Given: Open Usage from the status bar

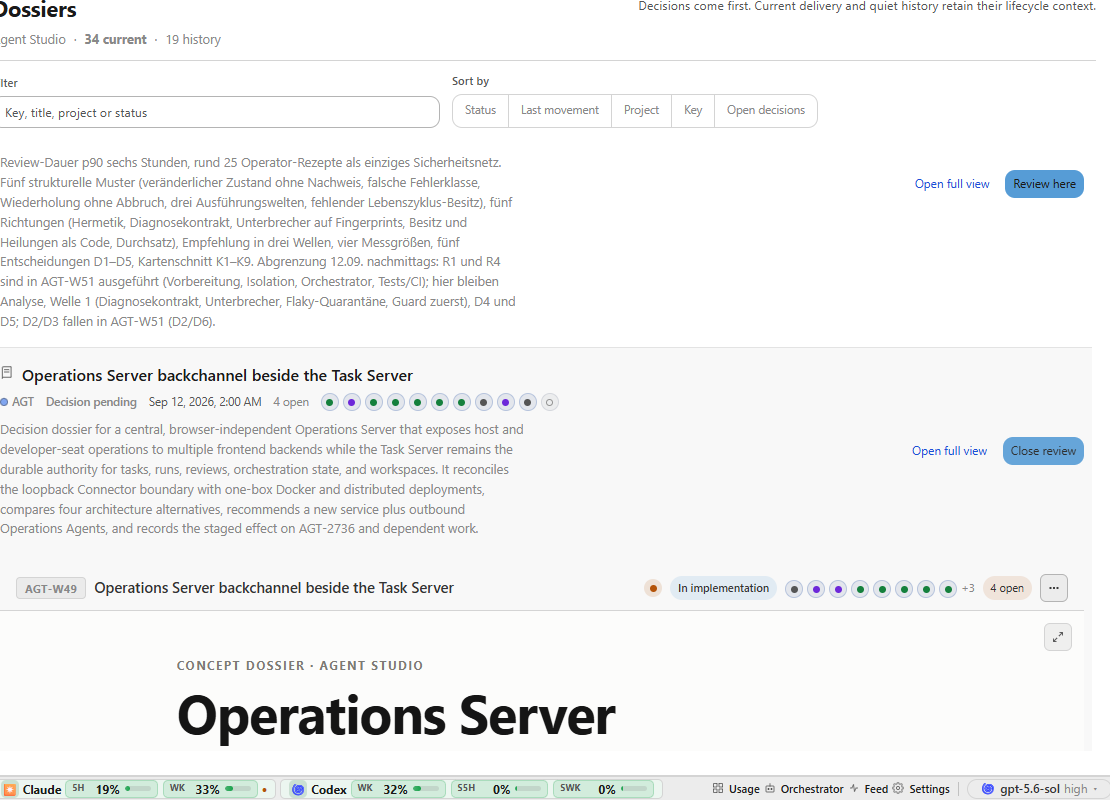Looking at the screenshot, I should pos(736,789).
